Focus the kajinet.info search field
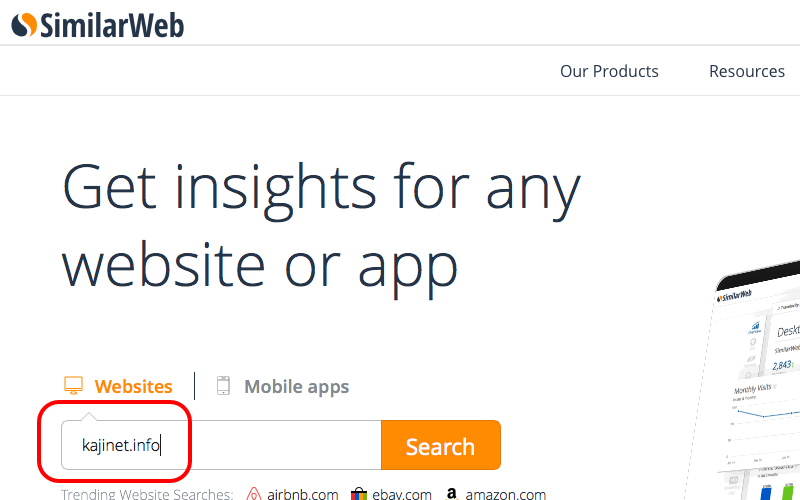The width and height of the screenshot is (800, 500). [x=220, y=445]
